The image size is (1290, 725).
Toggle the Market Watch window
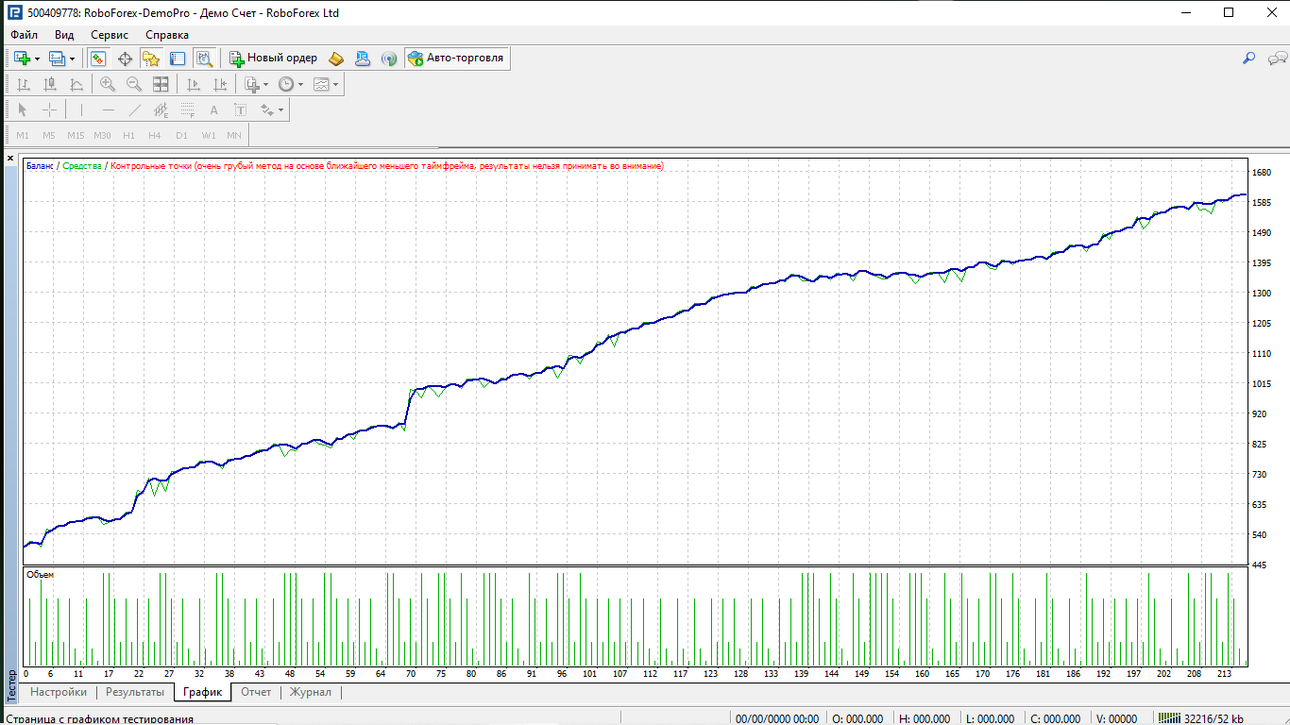click(98, 58)
